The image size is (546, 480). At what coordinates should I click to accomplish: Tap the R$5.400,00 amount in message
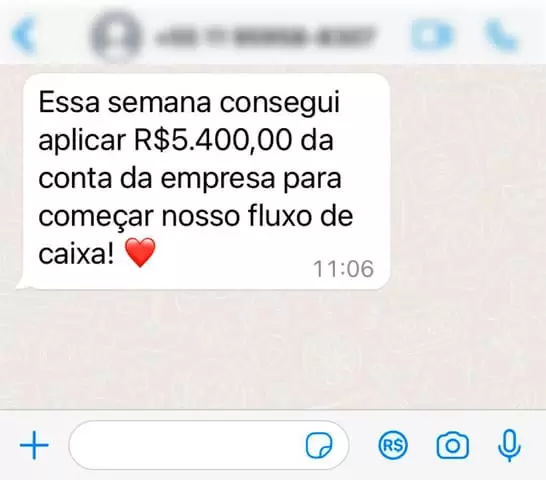213,141
